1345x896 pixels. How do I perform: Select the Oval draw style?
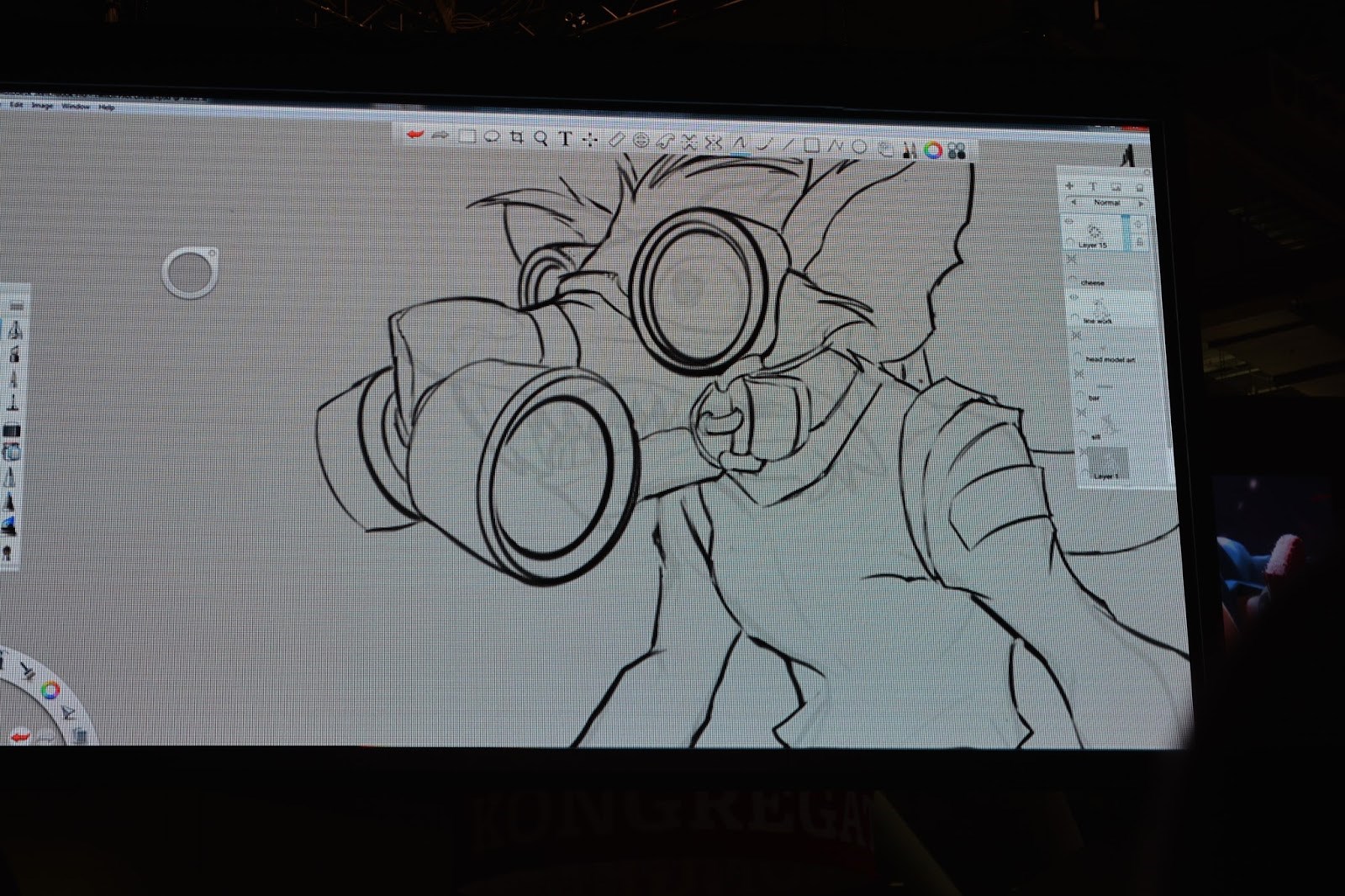tap(858, 147)
